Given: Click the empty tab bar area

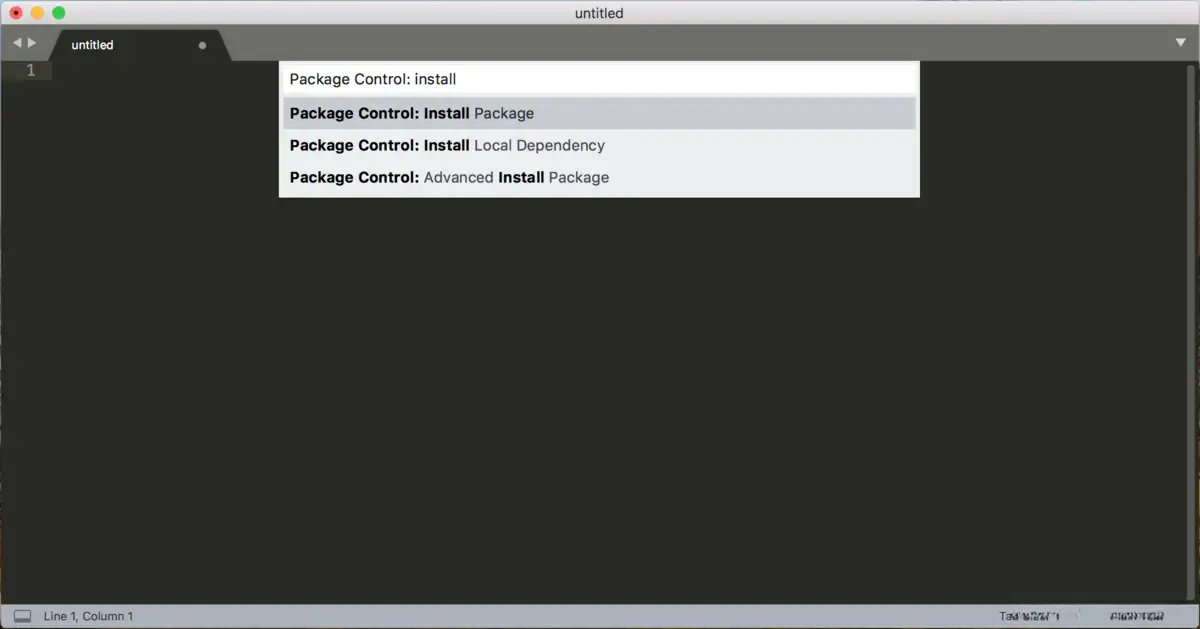Looking at the screenshot, I should [x=700, y=44].
